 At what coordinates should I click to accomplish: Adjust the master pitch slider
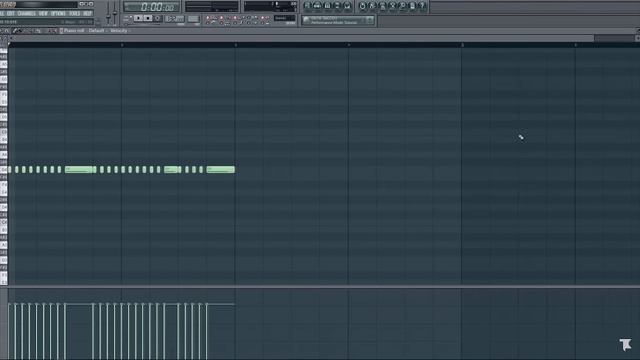115,13
